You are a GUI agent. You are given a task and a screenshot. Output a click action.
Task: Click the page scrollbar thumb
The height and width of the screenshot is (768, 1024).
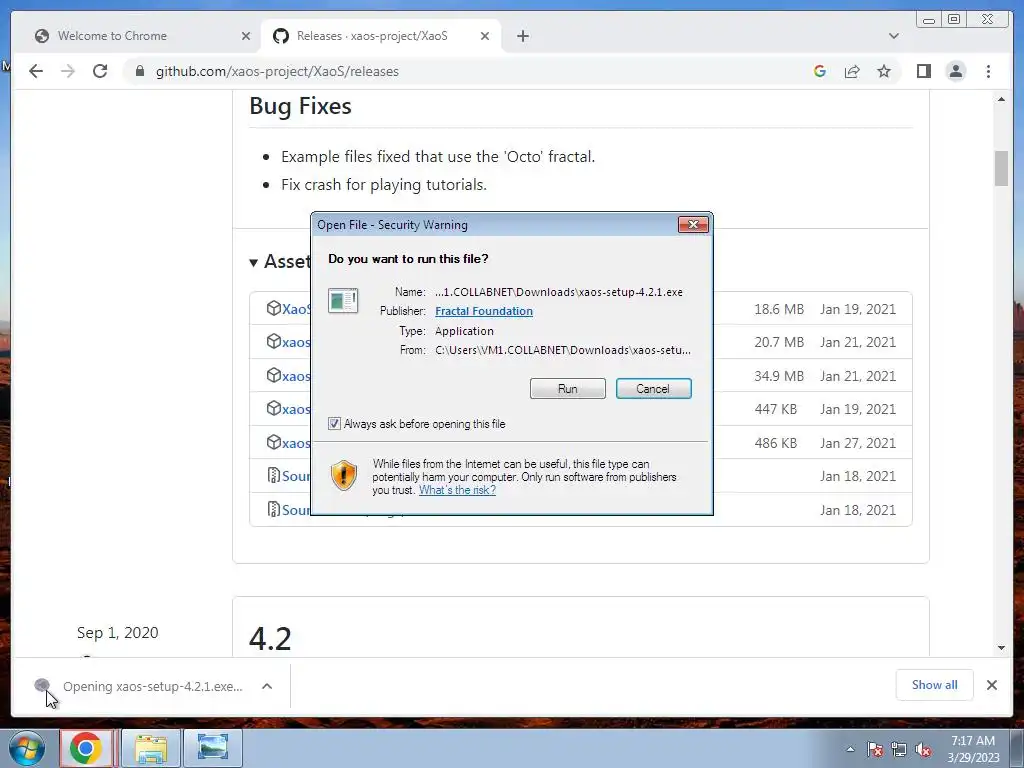tap(1001, 168)
